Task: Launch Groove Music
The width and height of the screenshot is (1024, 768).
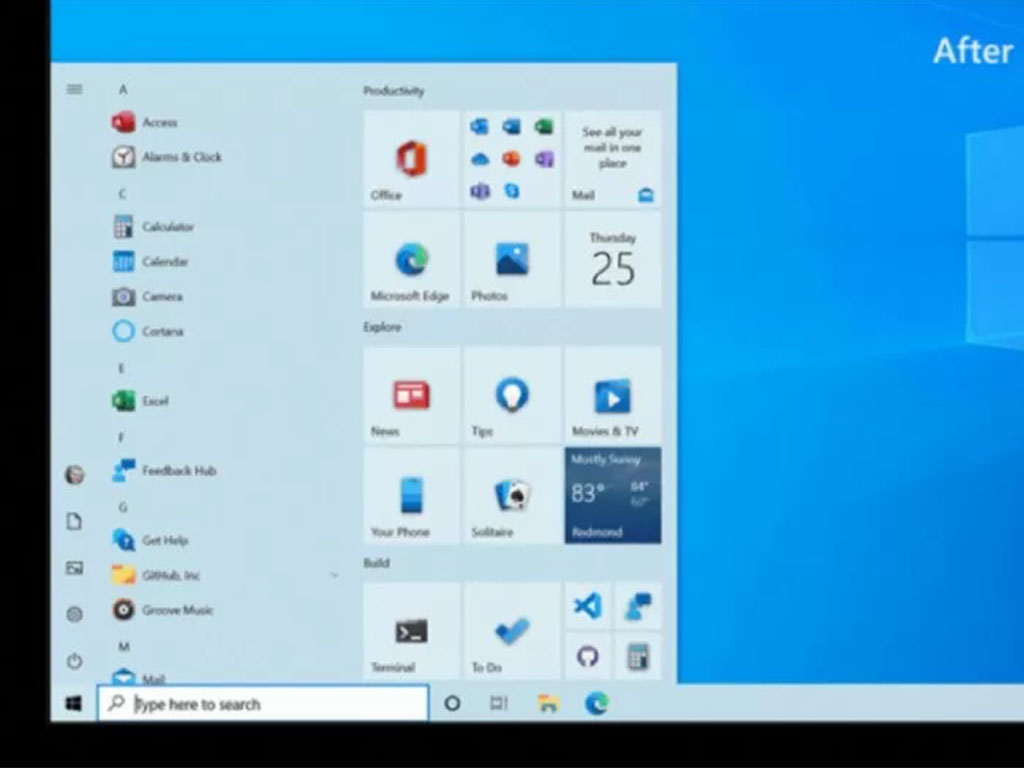Action: click(x=163, y=610)
